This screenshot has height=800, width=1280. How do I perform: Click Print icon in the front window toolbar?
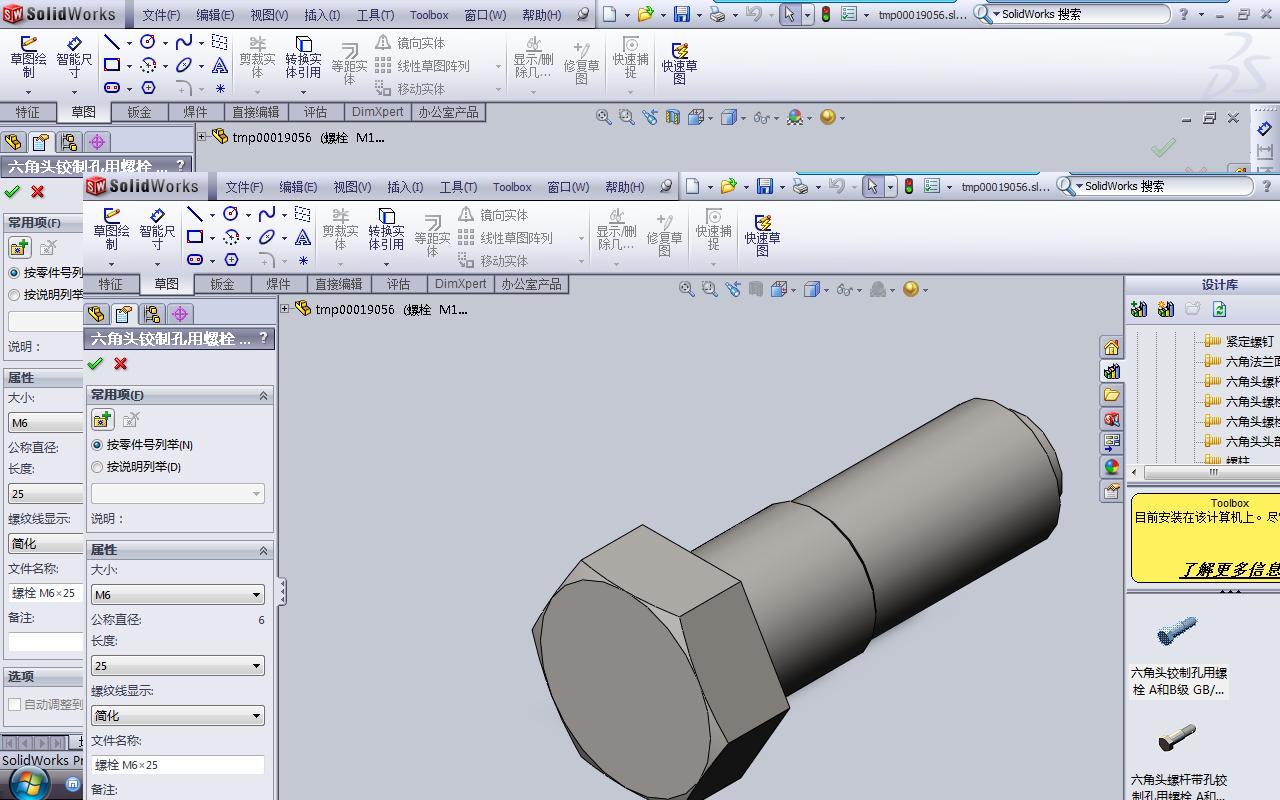pos(800,186)
